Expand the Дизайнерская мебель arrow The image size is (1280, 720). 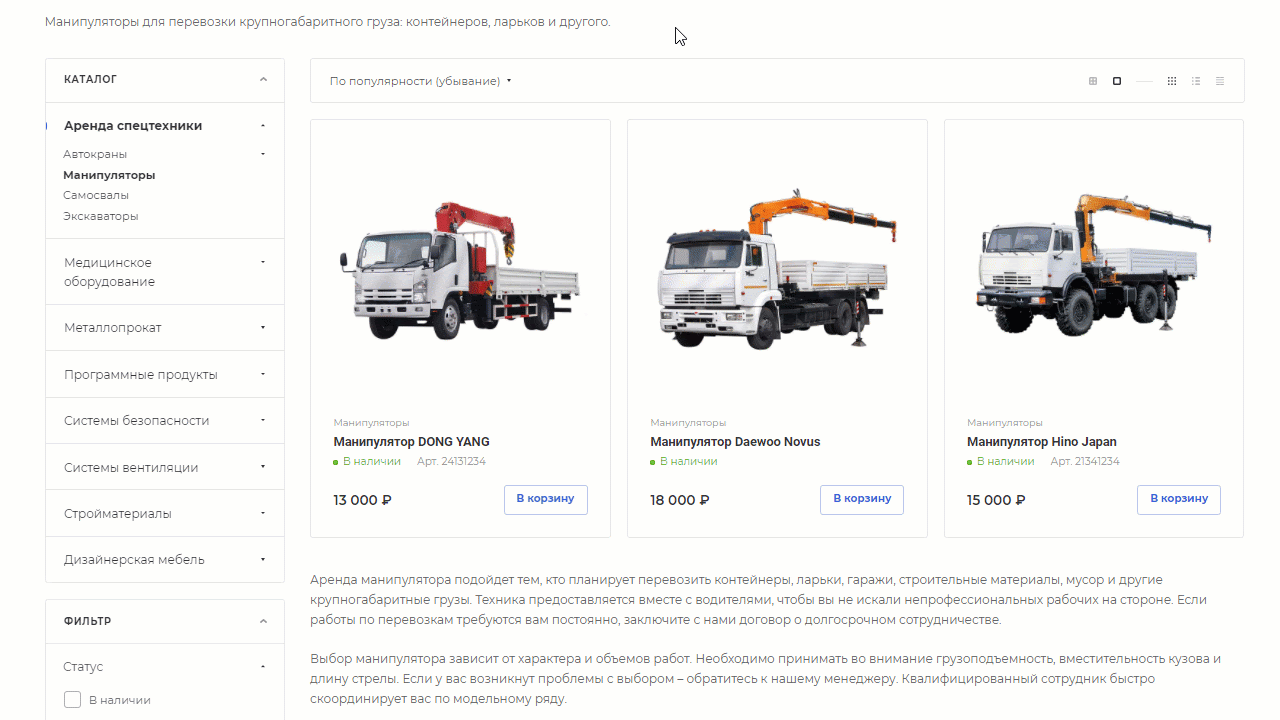pos(263,559)
